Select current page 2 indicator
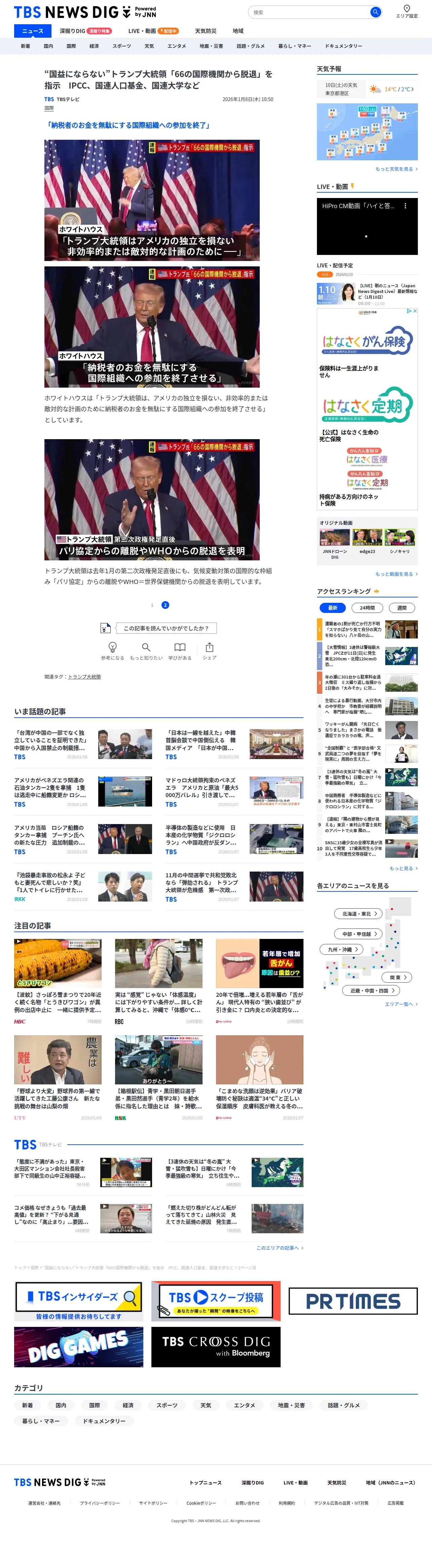This screenshot has height=1568, width=432. [165, 605]
